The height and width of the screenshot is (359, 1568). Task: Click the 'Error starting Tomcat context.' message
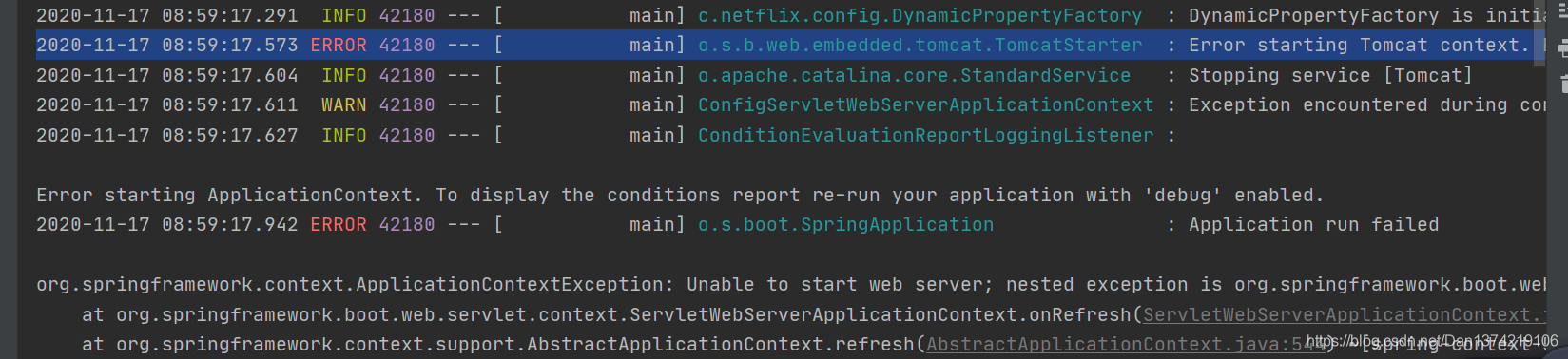click(1358, 45)
